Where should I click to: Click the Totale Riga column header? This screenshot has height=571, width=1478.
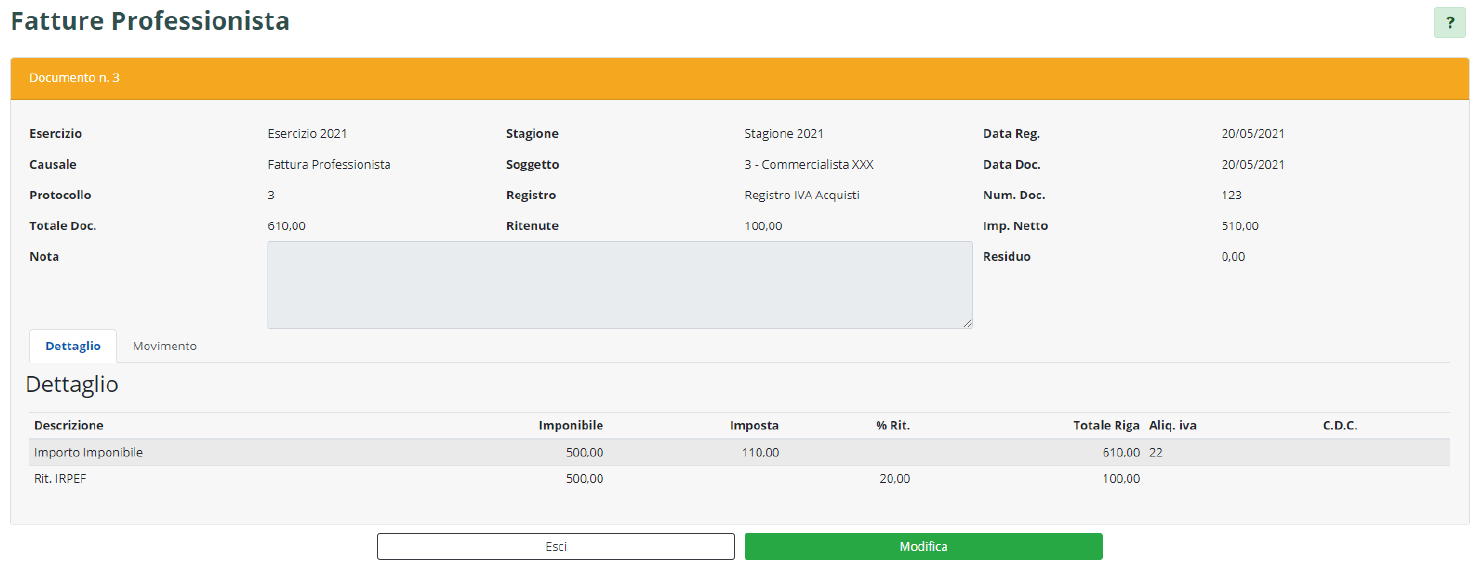1106,426
